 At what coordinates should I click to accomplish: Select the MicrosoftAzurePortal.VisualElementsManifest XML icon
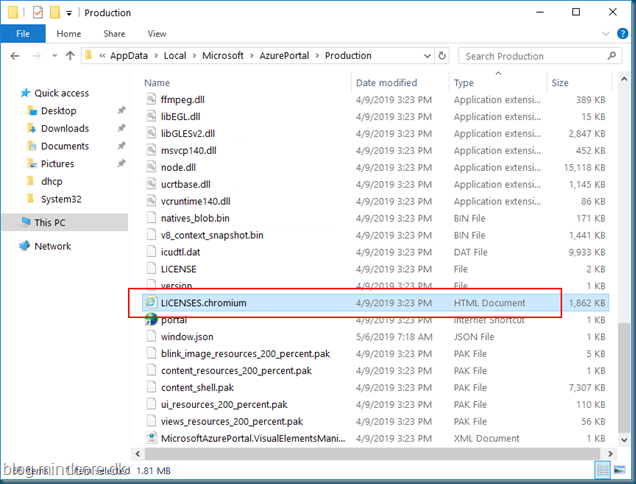click(x=151, y=438)
